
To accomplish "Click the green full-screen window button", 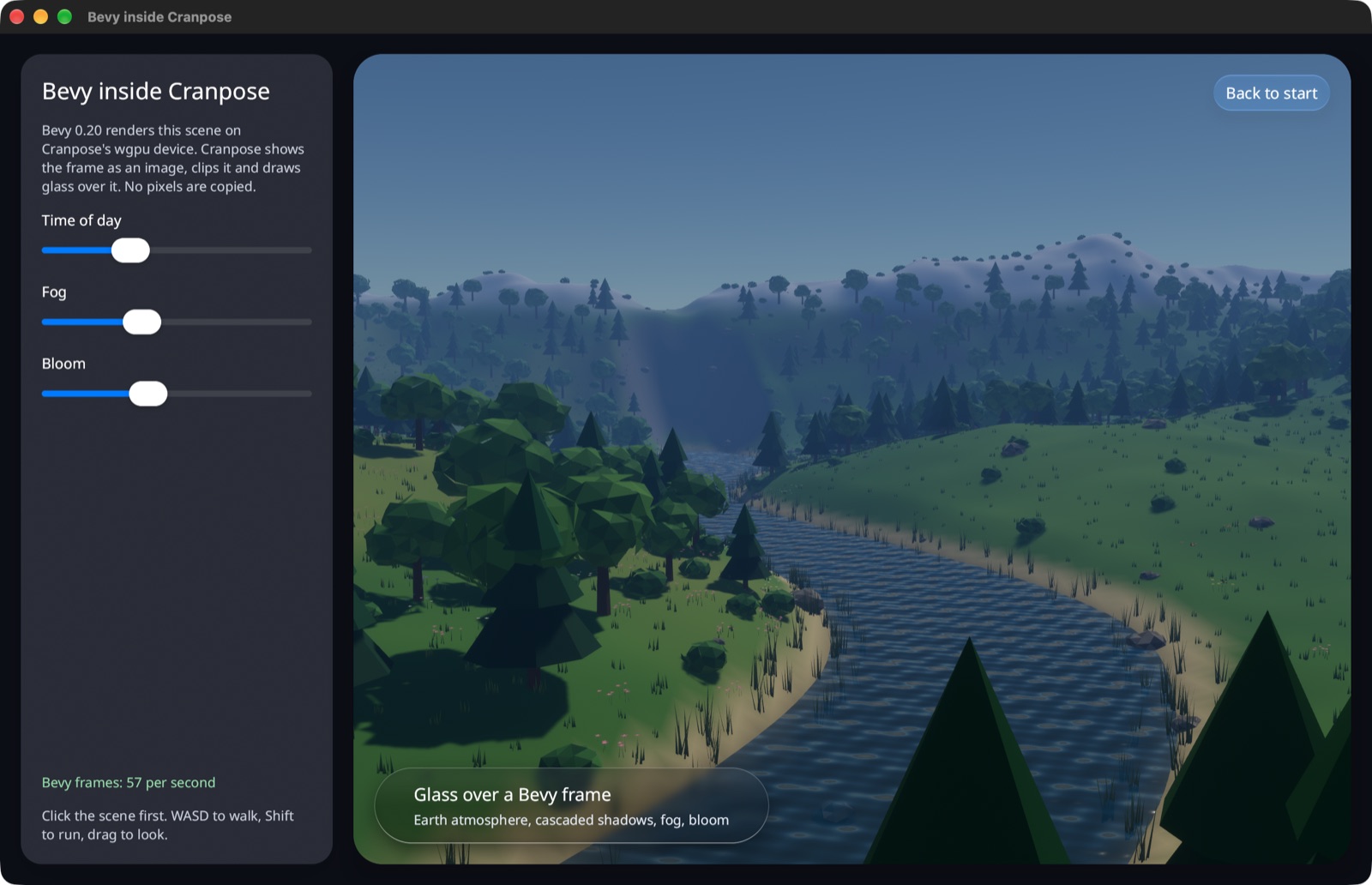I will click(64, 16).
